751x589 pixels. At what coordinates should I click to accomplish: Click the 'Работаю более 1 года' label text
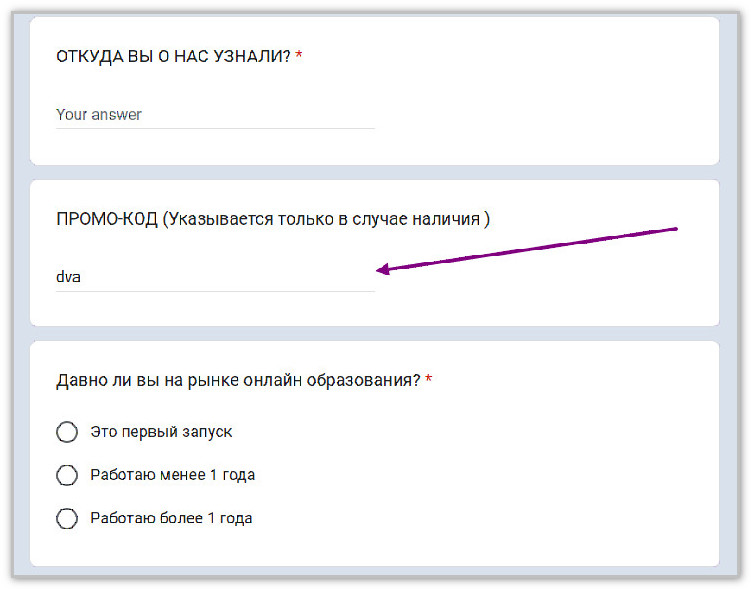pos(171,518)
